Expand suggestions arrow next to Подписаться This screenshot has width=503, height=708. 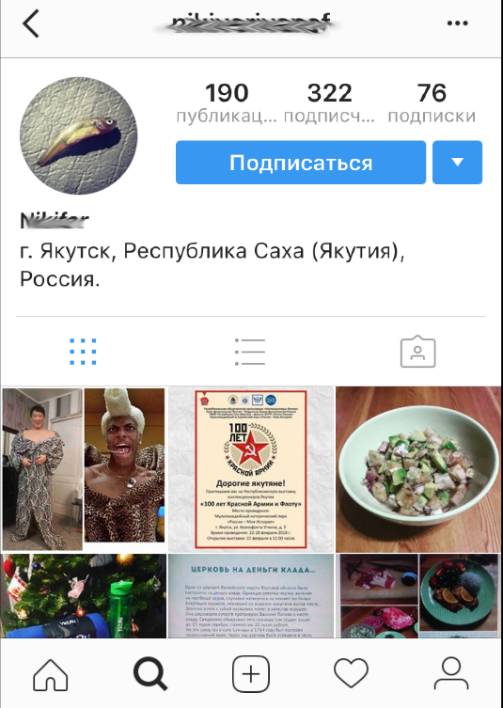click(457, 163)
